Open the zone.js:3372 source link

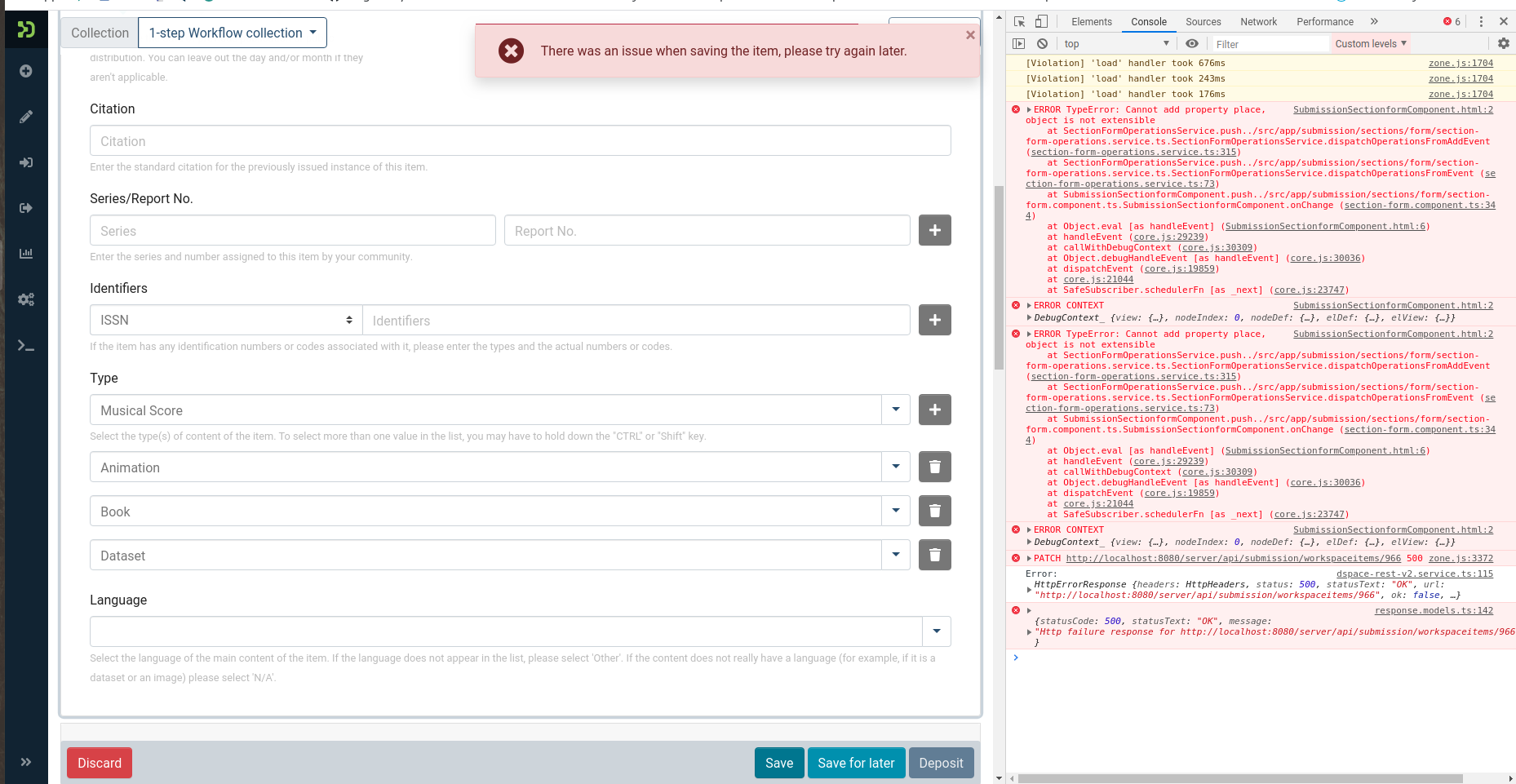tap(1461, 559)
